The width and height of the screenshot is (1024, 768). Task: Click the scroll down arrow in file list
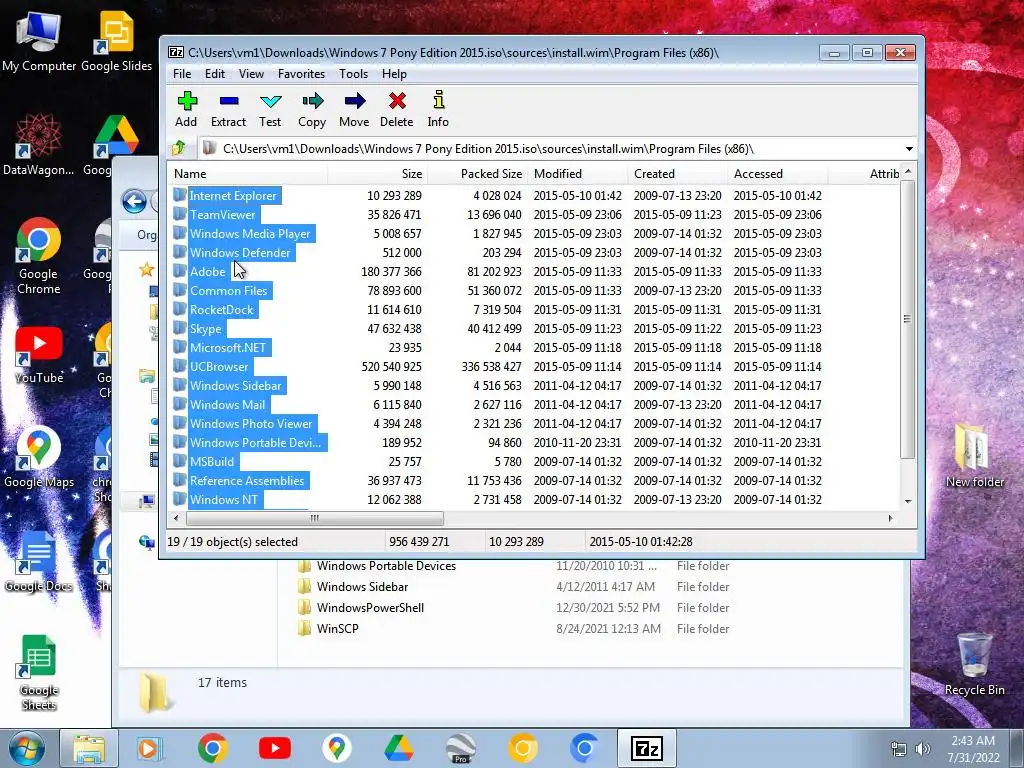pyautogui.click(x=907, y=501)
